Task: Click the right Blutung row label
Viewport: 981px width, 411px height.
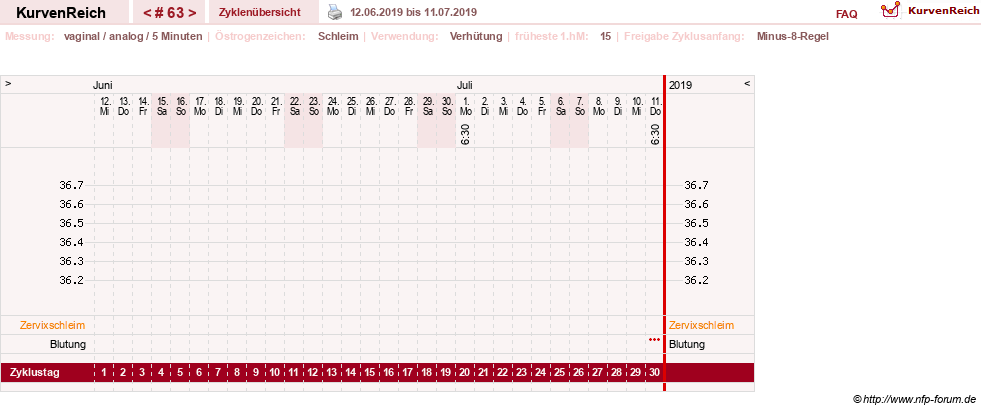Action: (687, 344)
